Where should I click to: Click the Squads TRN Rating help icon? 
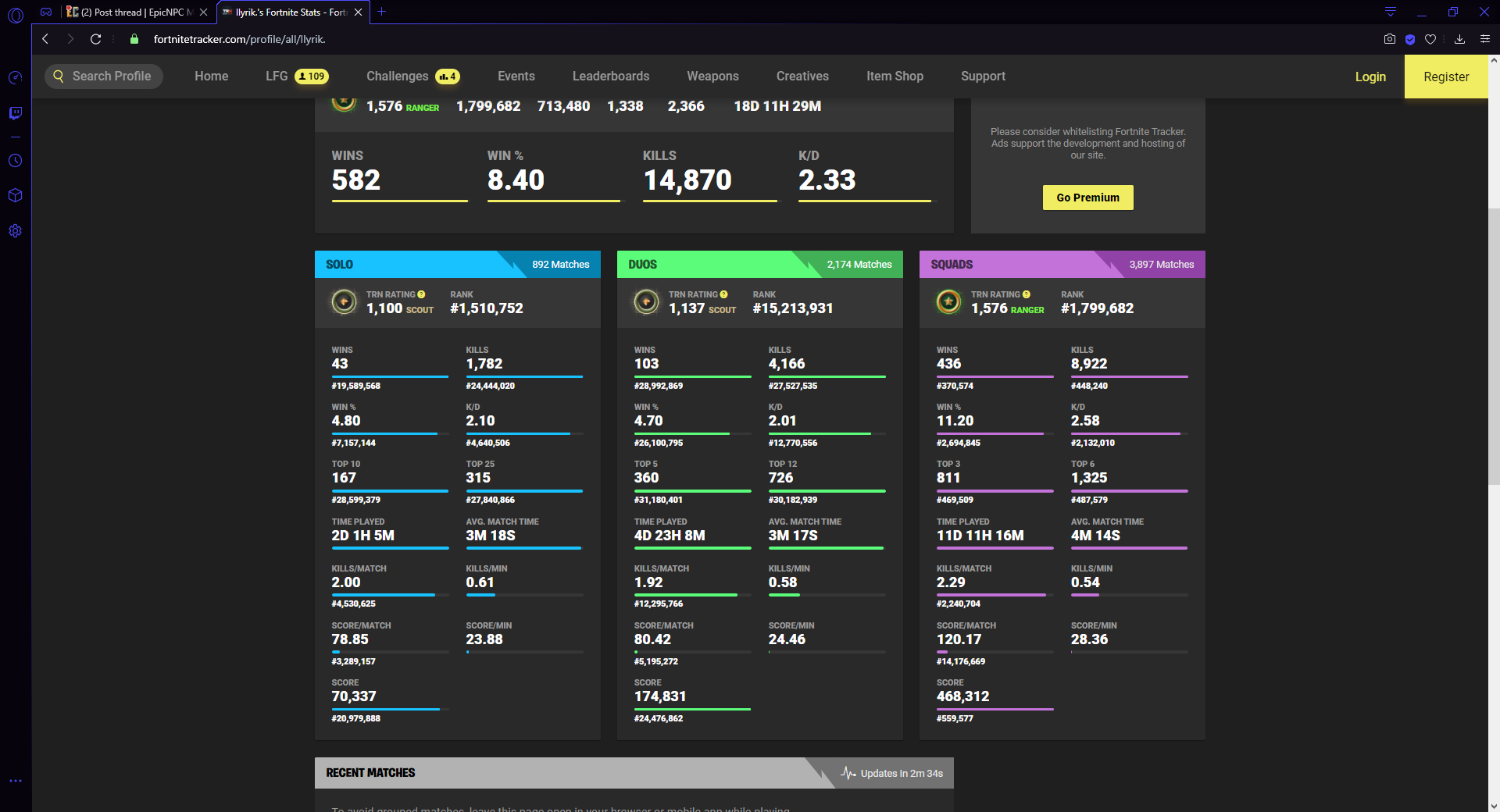coord(1027,294)
